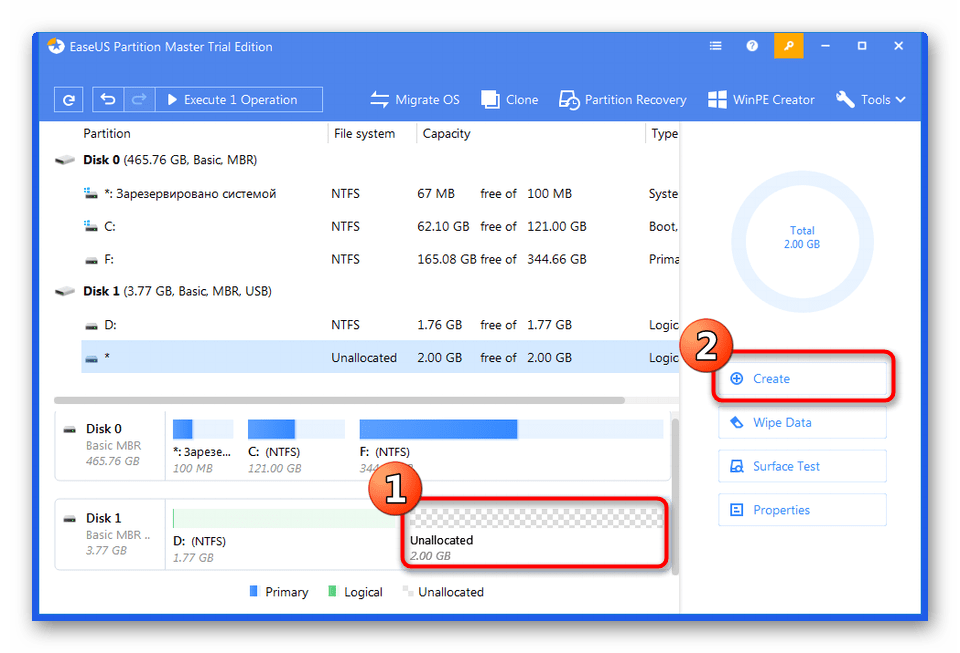Select Wipe Data option
This screenshot has height=653, width=960.
point(802,423)
